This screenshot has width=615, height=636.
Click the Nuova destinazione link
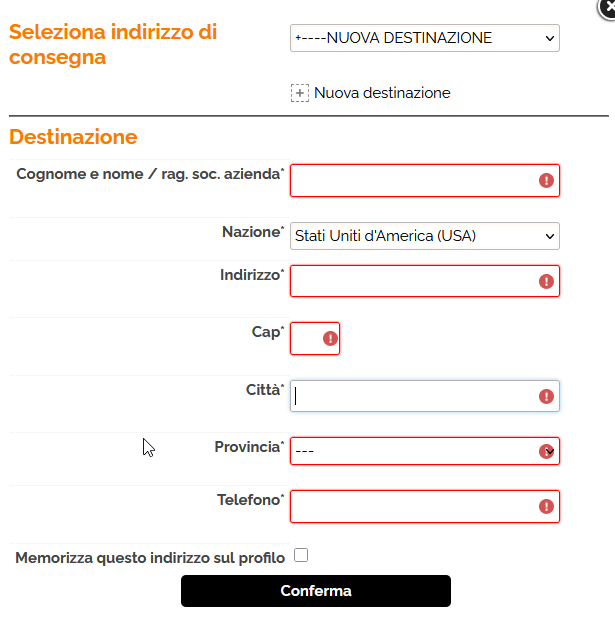click(382, 93)
